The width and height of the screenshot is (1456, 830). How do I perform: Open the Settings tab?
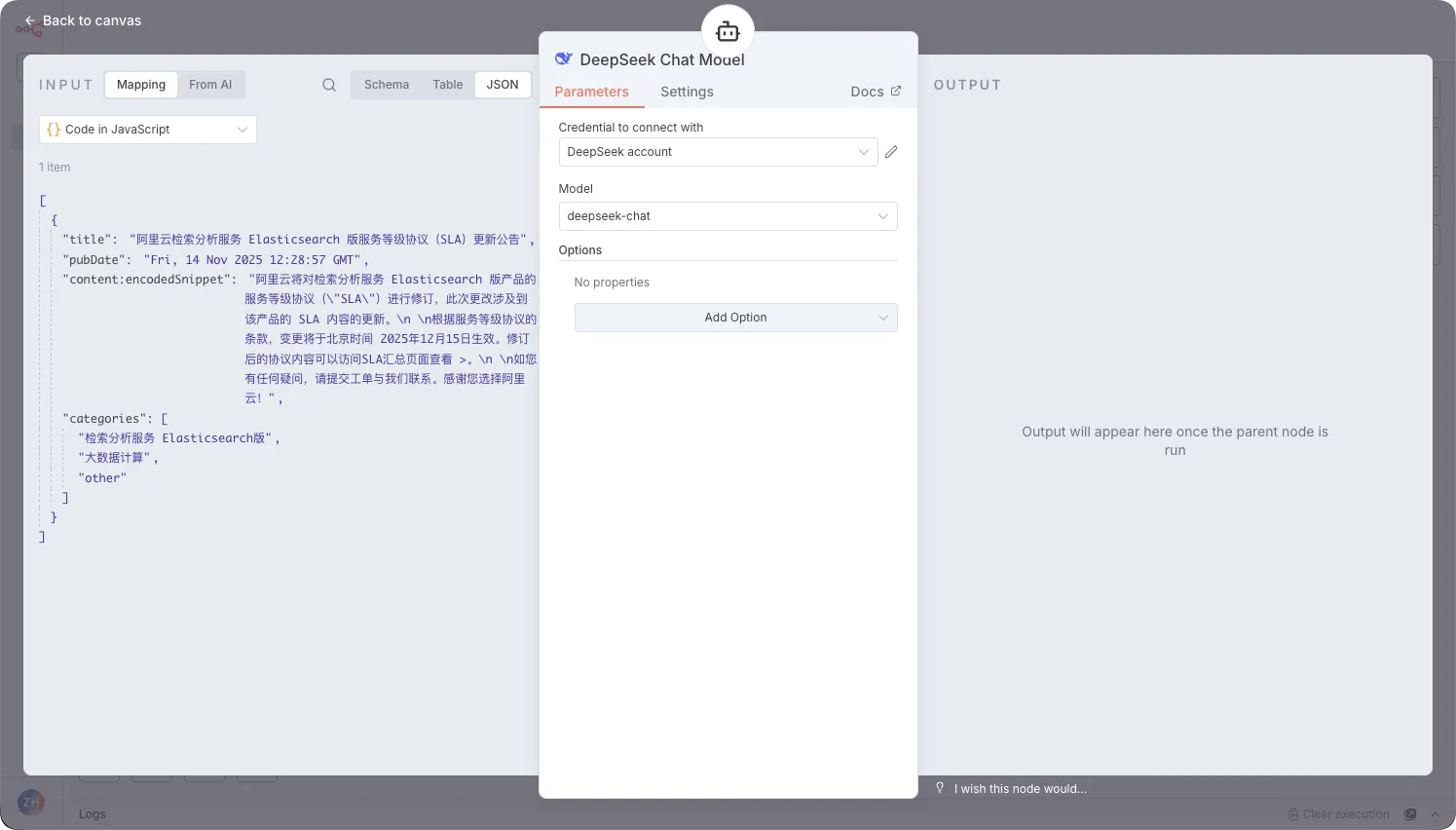click(687, 92)
